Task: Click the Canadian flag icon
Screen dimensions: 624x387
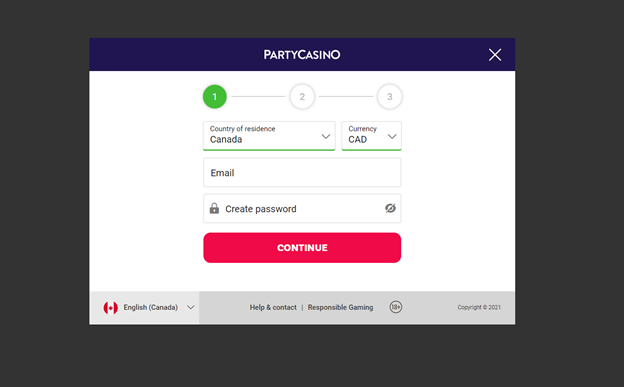Action: tap(111, 307)
